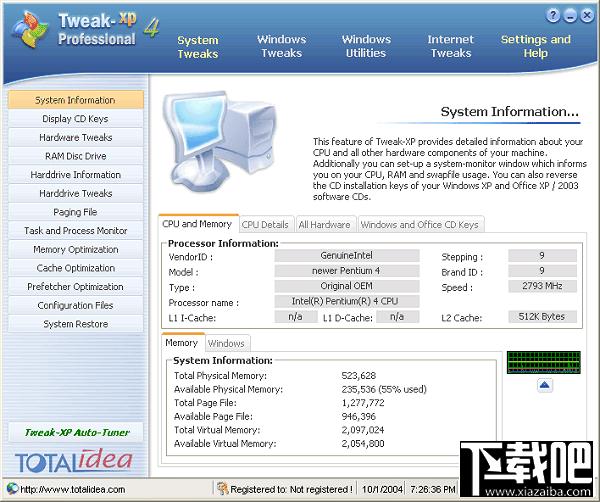
Task: Click 'Registered to: Not registered!' status
Action: click(291, 489)
